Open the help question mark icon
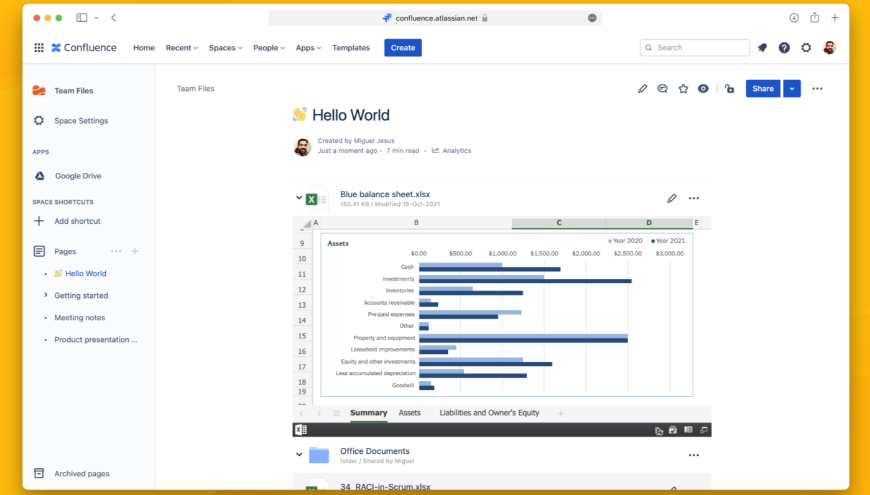Image resolution: width=870 pixels, height=495 pixels. [784, 47]
